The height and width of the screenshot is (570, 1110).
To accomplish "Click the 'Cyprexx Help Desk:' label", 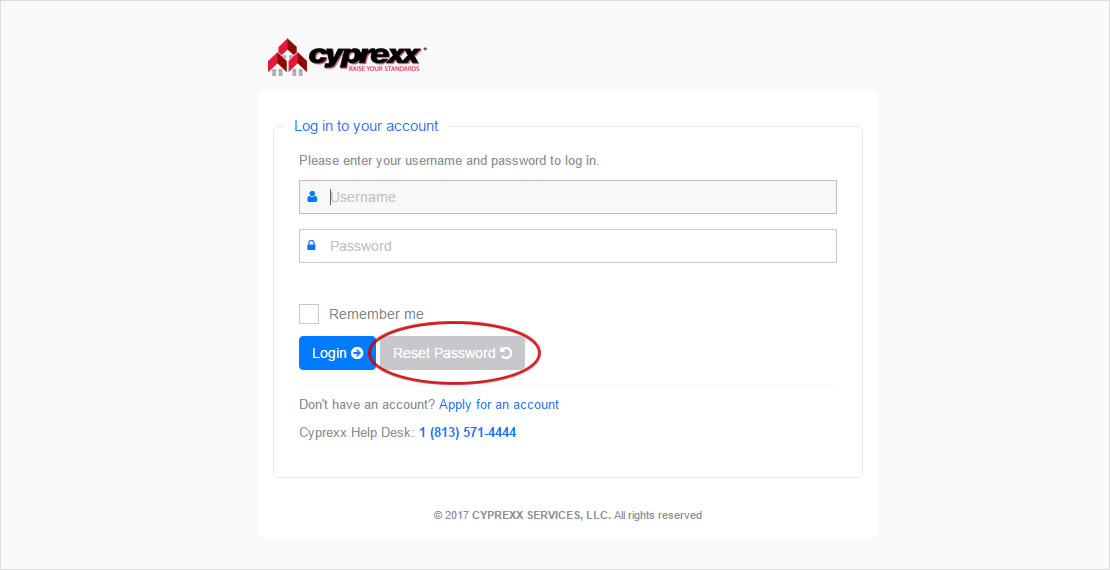I will [x=356, y=433].
